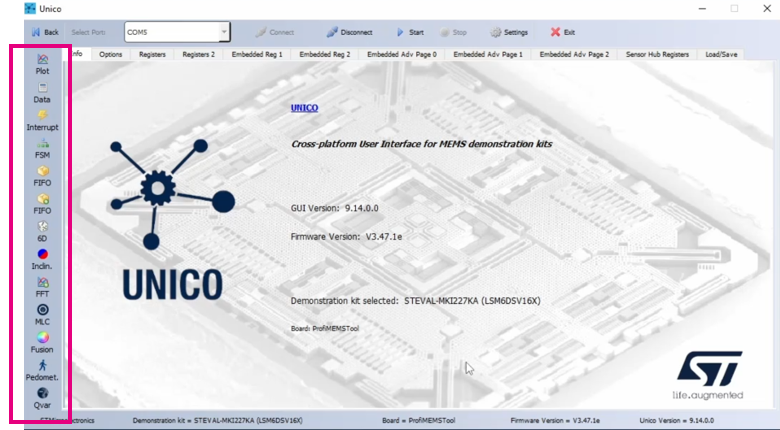Open the Embedded Adv Page 1 tab
780x430 pixels.
tap(488, 54)
